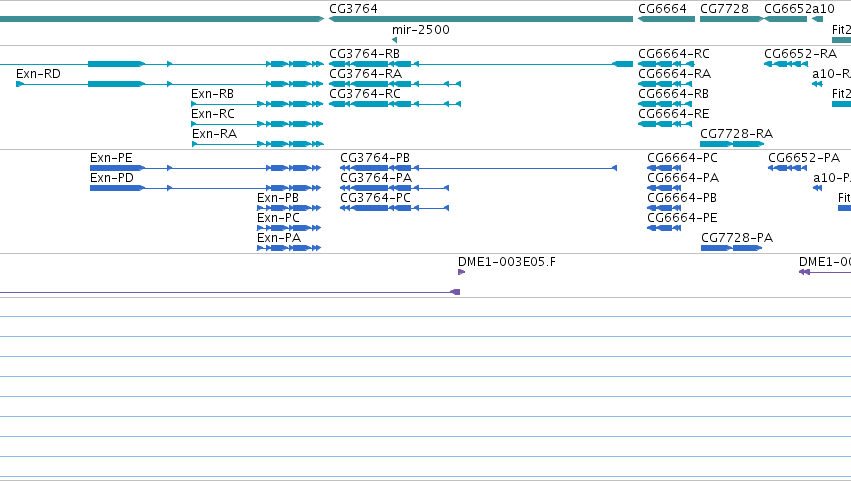Select protein CG3764-PC label
The height and width of the screenshot is (481, 851).
click(376, 198)
